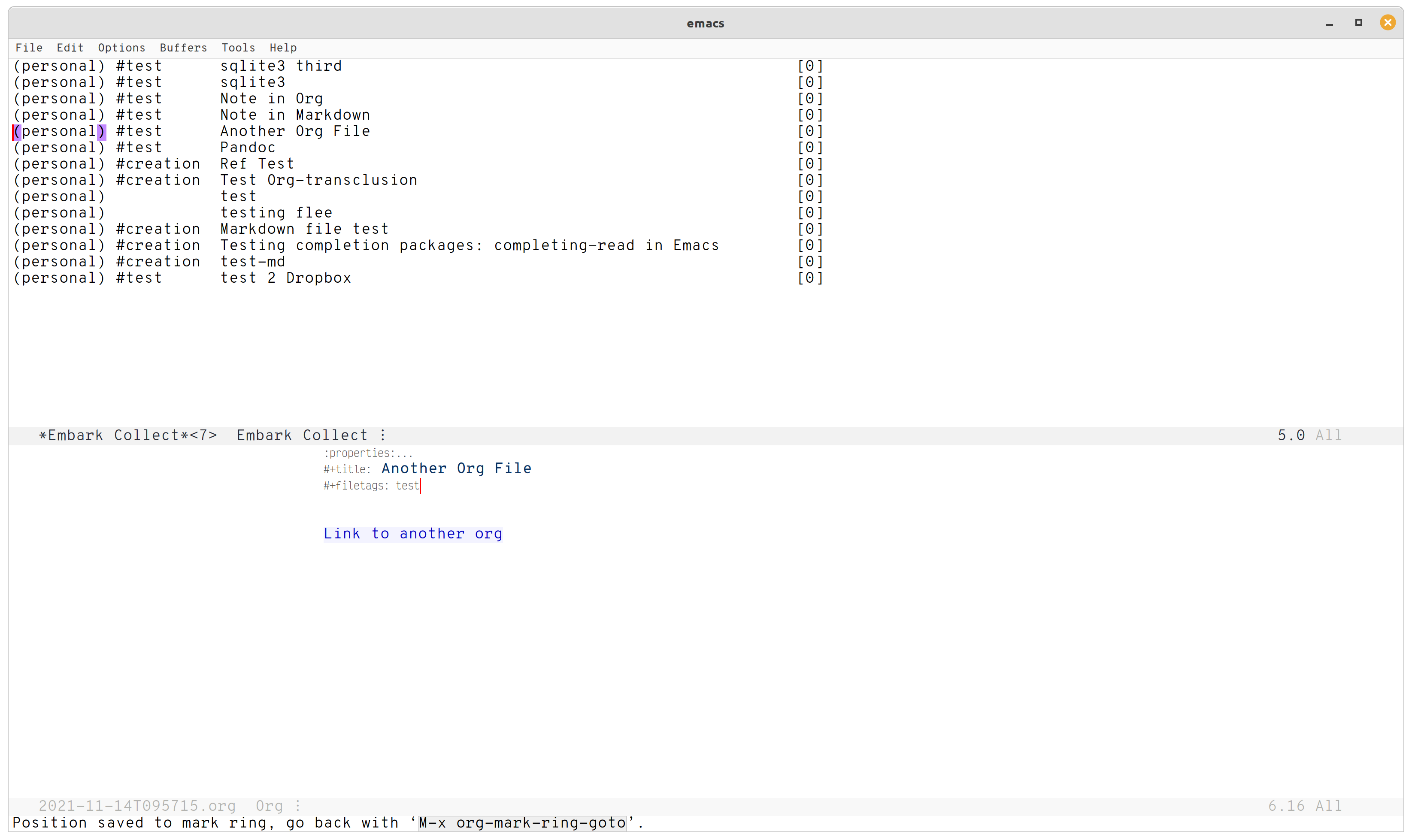Open the Help menu
This screenshot has height=840, width=1412.
click(282, 48)
